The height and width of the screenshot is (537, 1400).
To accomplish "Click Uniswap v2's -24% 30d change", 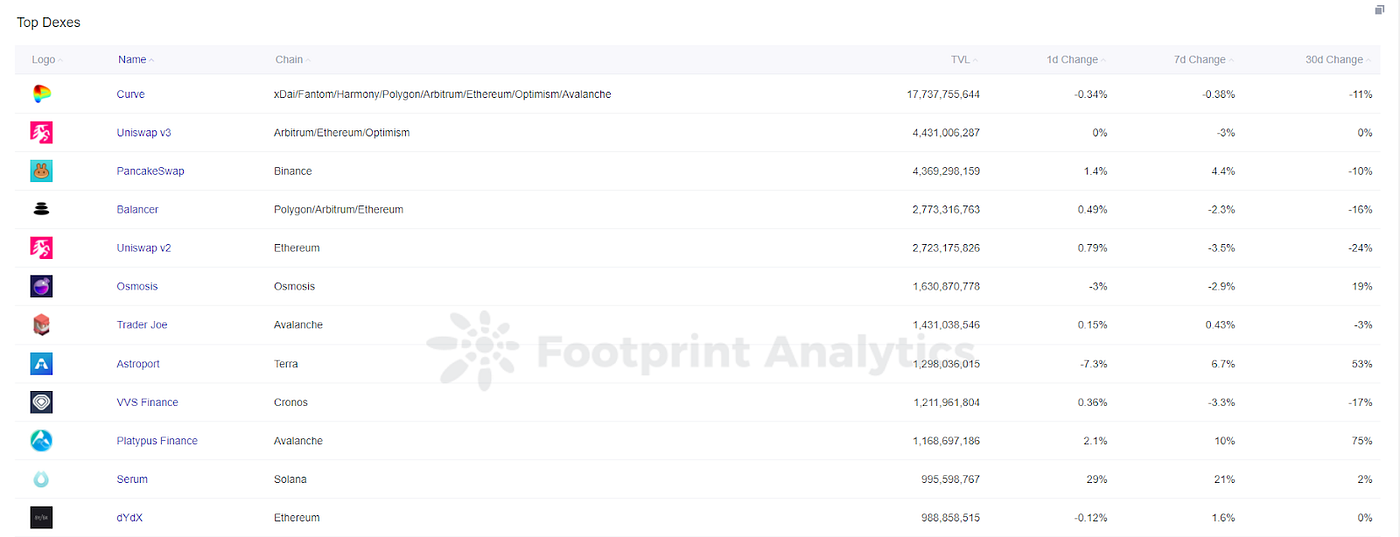I will tap(1359, 248).
